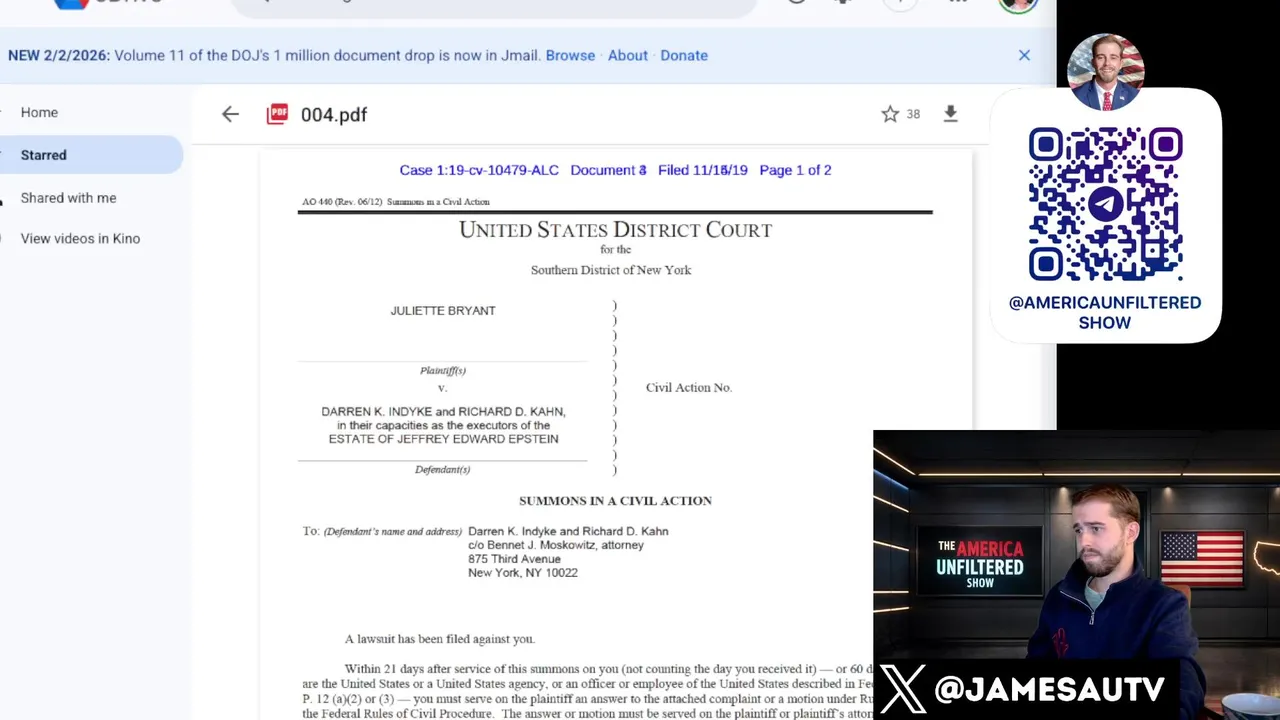Click the X logo beside @JAMESAUTV
Viewport: 1280px width, 720px height.
(x=902, y=689)
